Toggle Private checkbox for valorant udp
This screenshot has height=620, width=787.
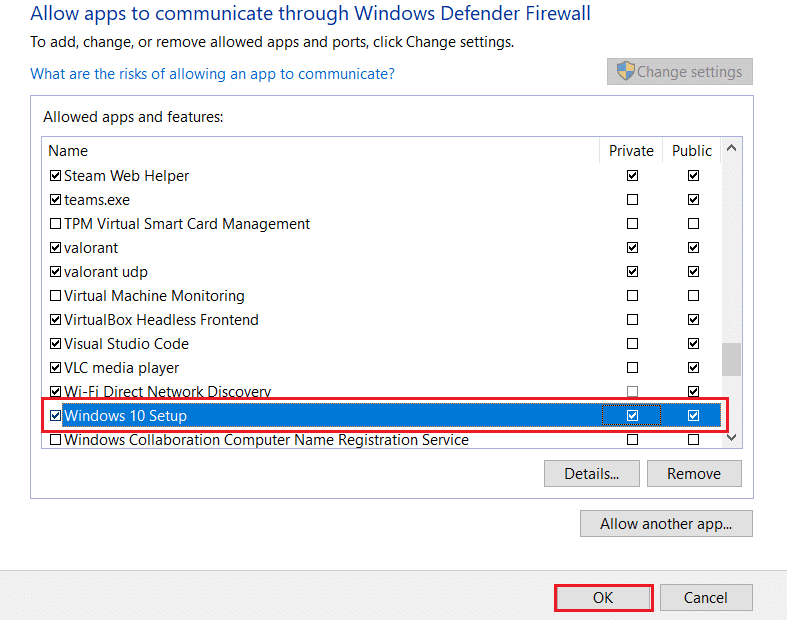pos(631,272)
